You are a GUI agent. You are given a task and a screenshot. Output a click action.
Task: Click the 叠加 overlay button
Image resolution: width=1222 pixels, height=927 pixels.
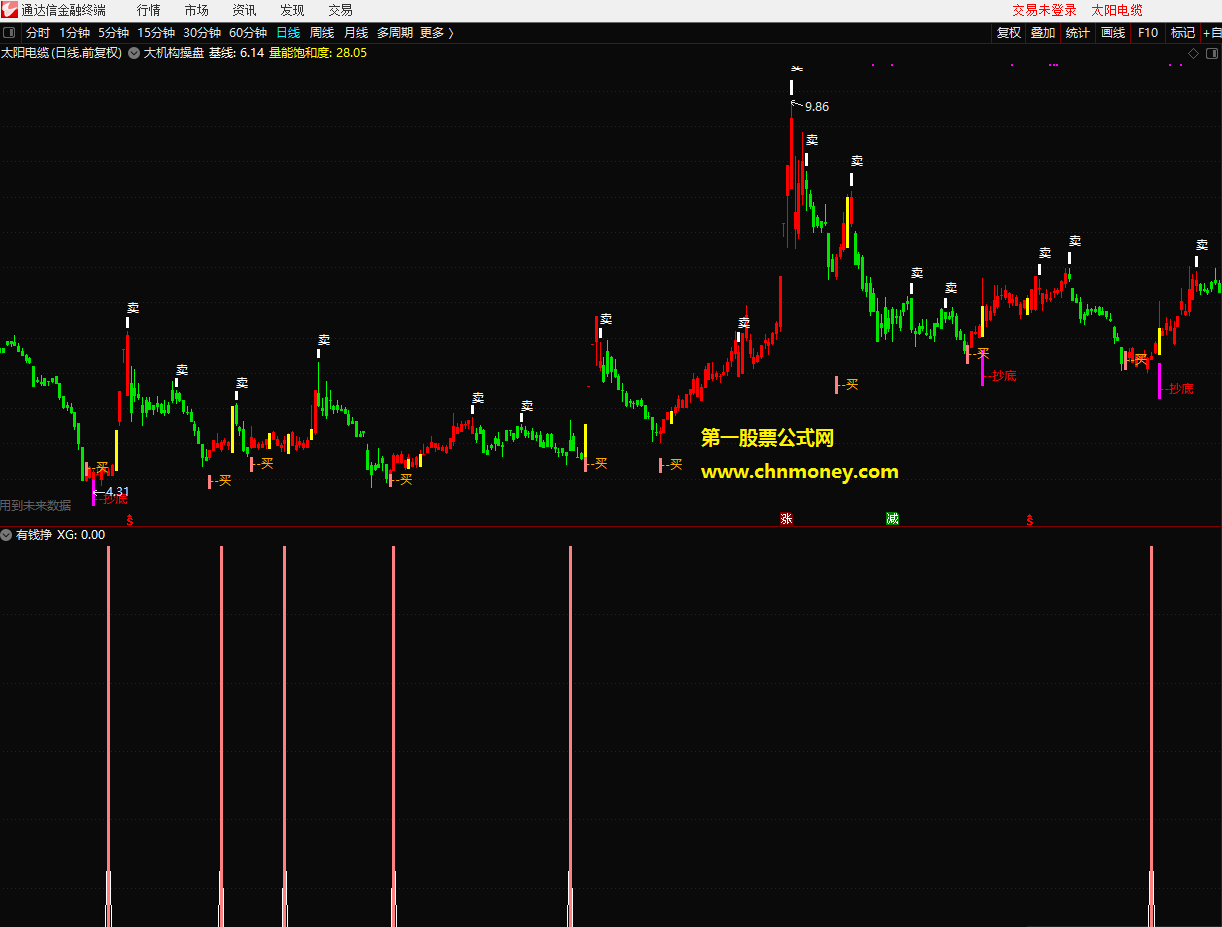pos(1043,33)
